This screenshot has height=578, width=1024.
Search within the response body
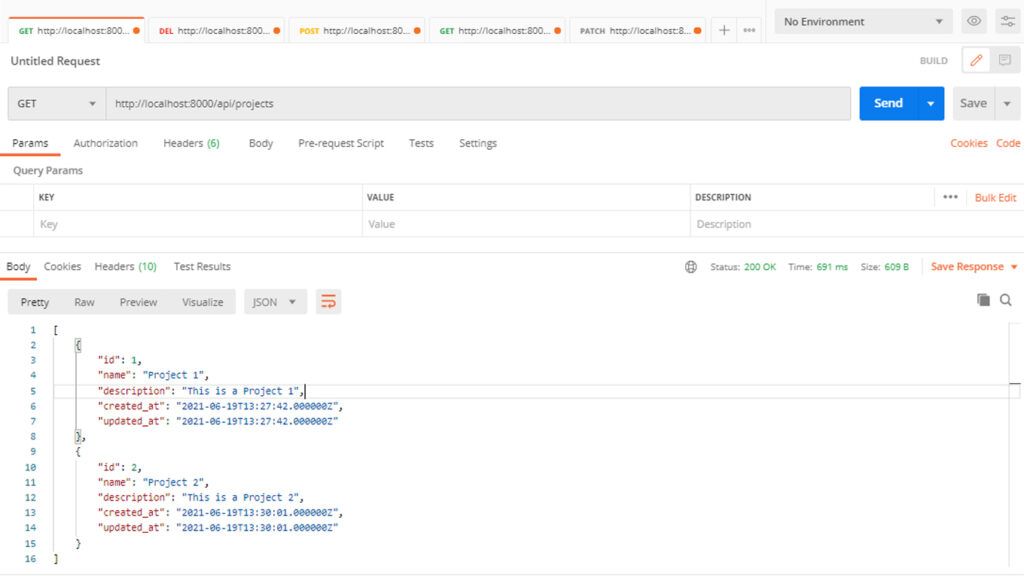click(1006, 300)
